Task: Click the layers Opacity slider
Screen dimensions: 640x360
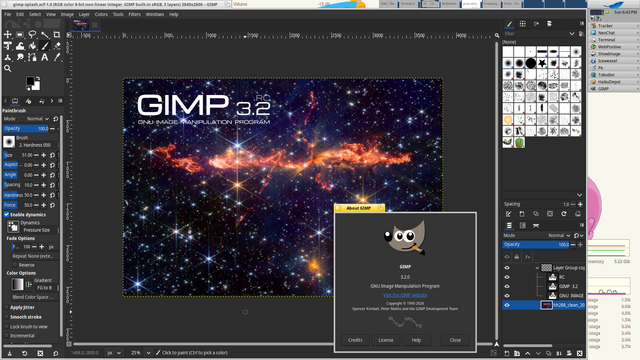Action: pos(536,244)
